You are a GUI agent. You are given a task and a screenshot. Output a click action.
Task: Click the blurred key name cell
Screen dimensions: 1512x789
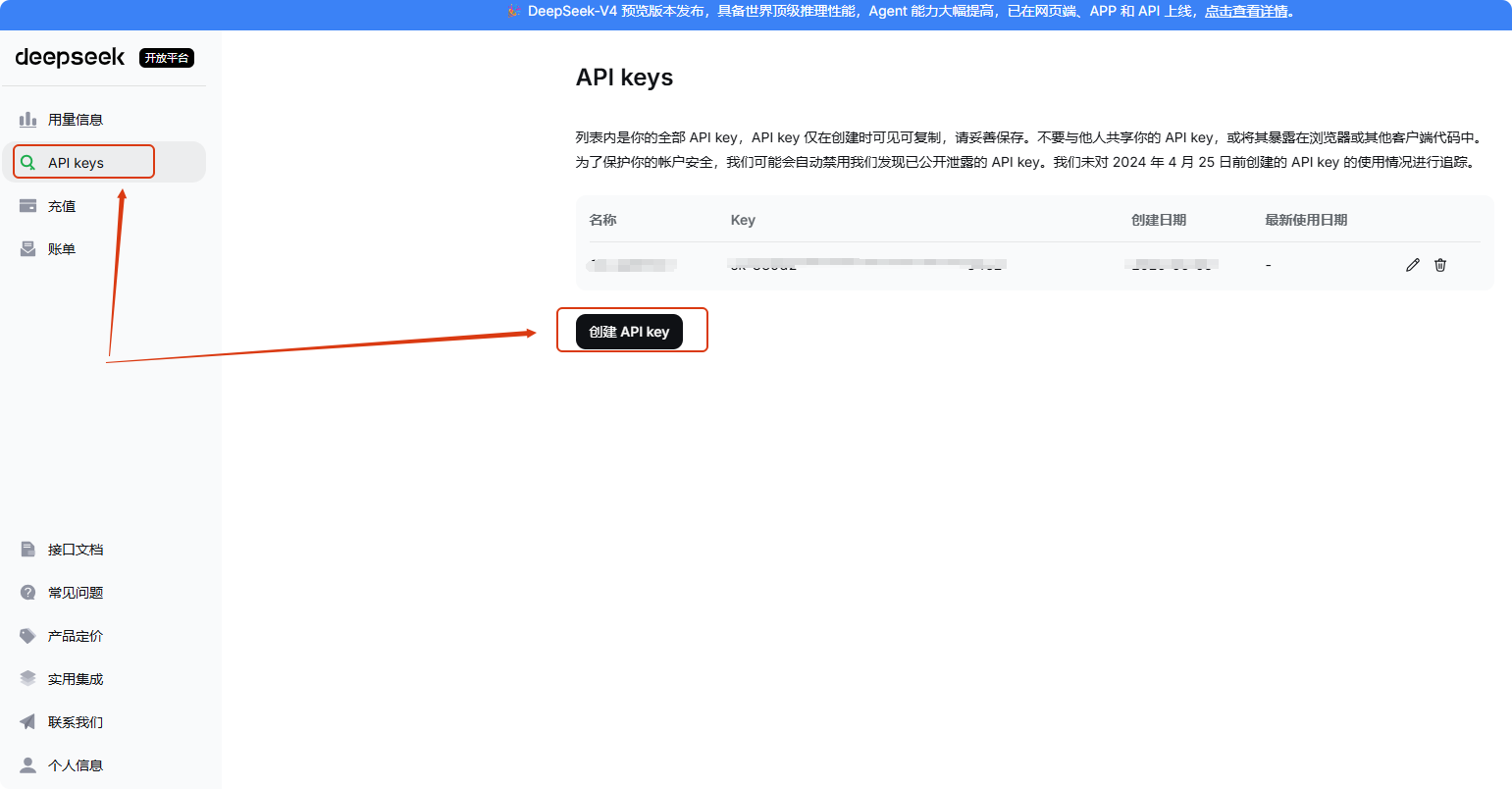pos(633,265)
